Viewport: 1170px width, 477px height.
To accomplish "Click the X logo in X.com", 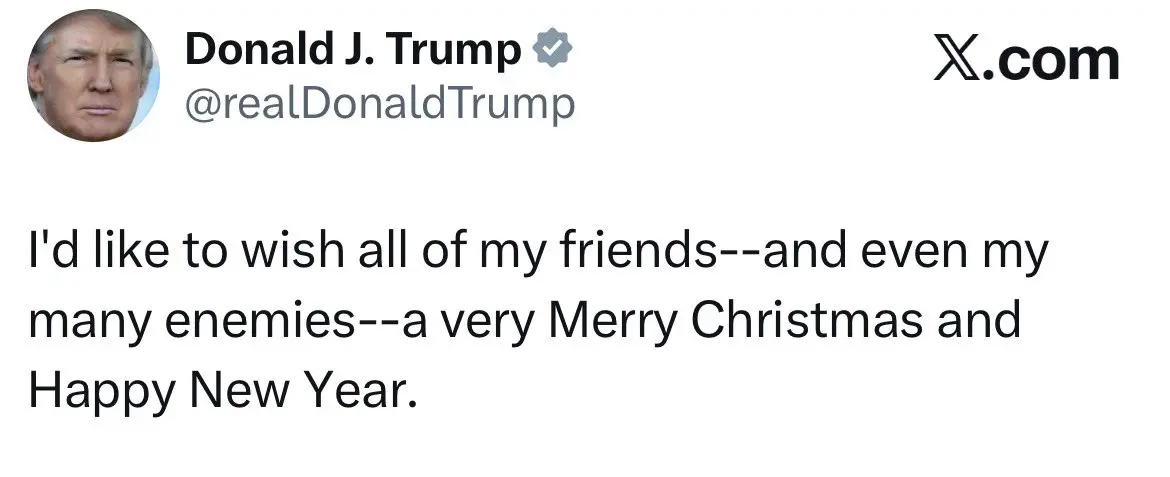I will pyautogui.click(x=960, y=60).
